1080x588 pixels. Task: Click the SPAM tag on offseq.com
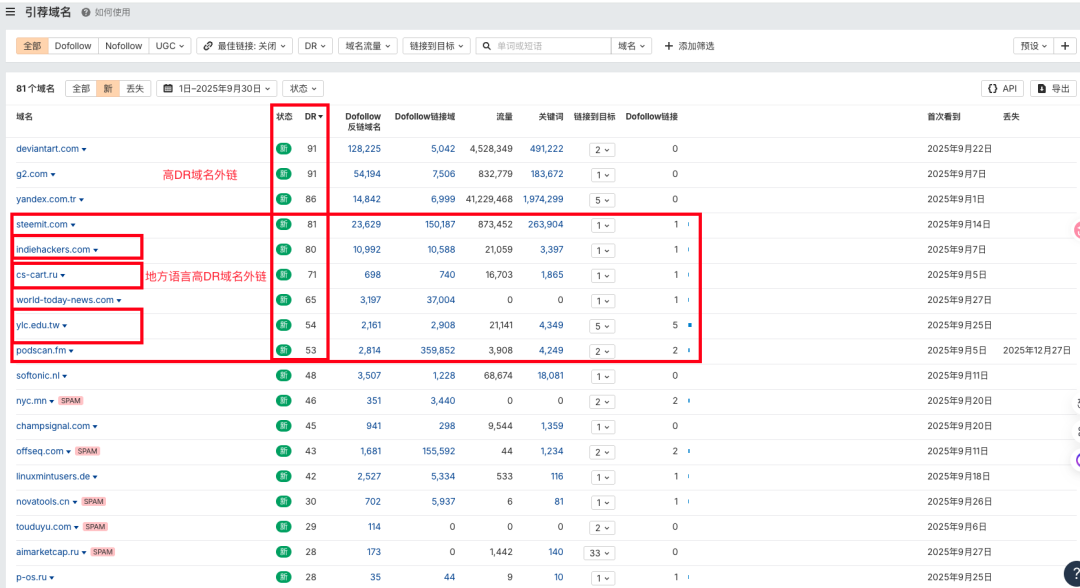point(87,451)
